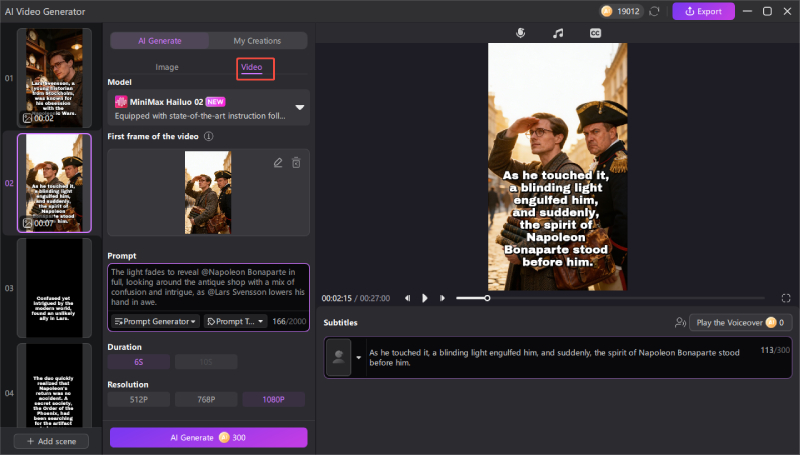Edit the first frame image with pencil icon
Image resolution: width=800 pixels, height=455 pixels.
278,162
